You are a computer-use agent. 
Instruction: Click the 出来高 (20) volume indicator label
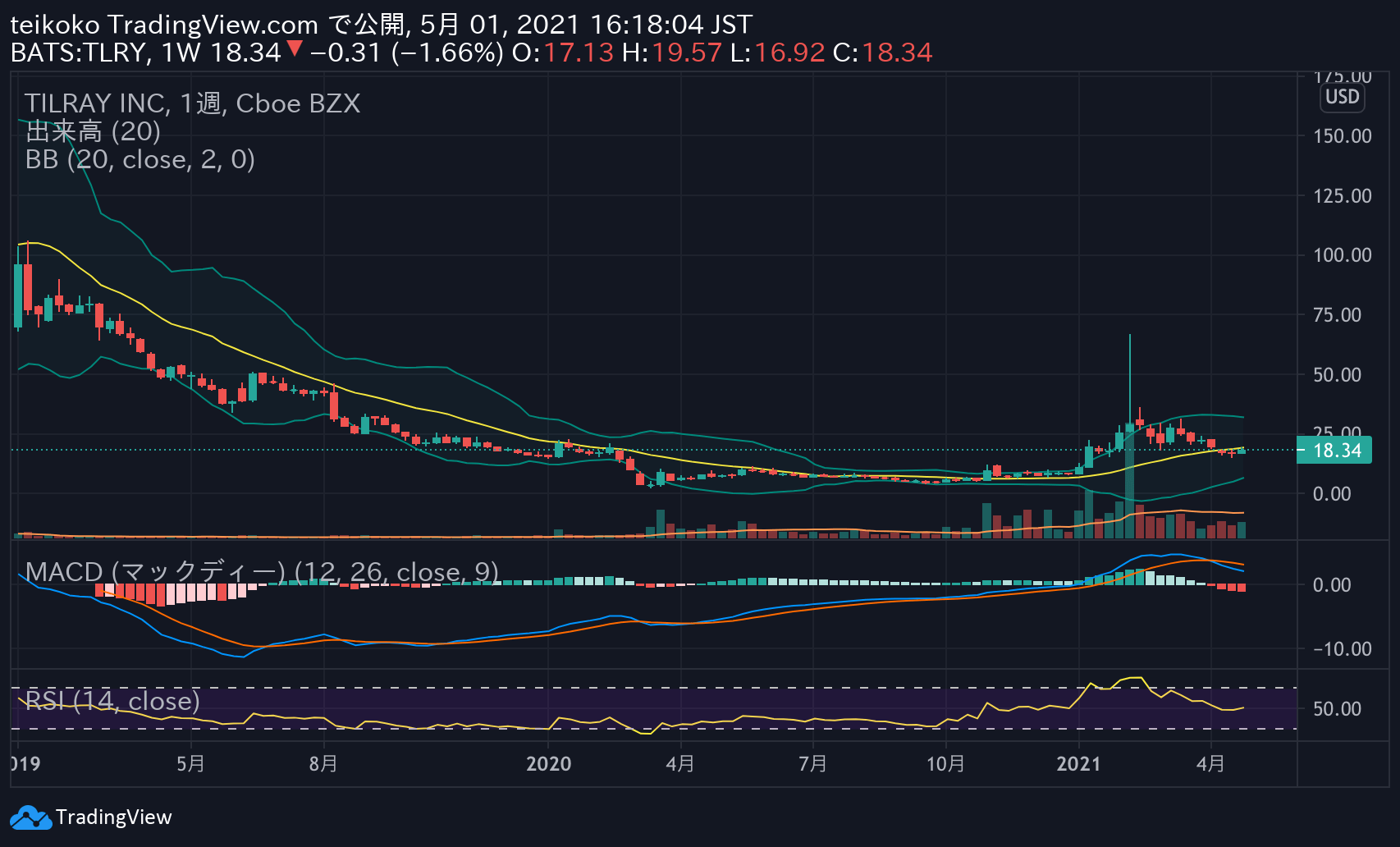click(93, 131)
